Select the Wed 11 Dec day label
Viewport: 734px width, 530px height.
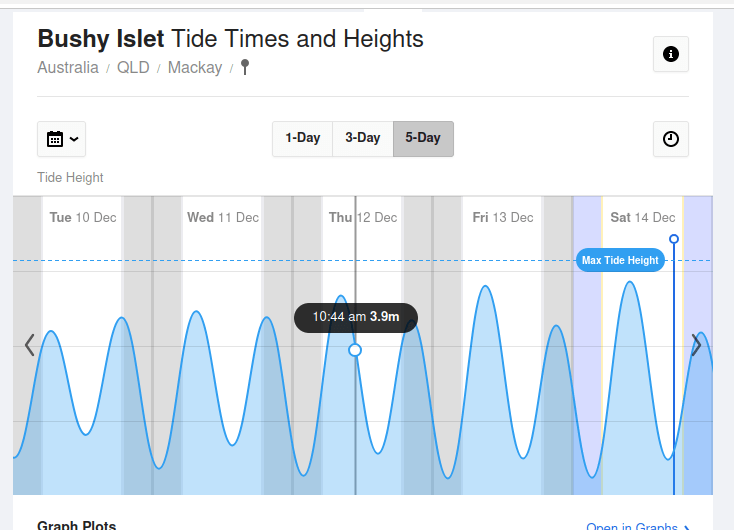click(x=222, y=217)
